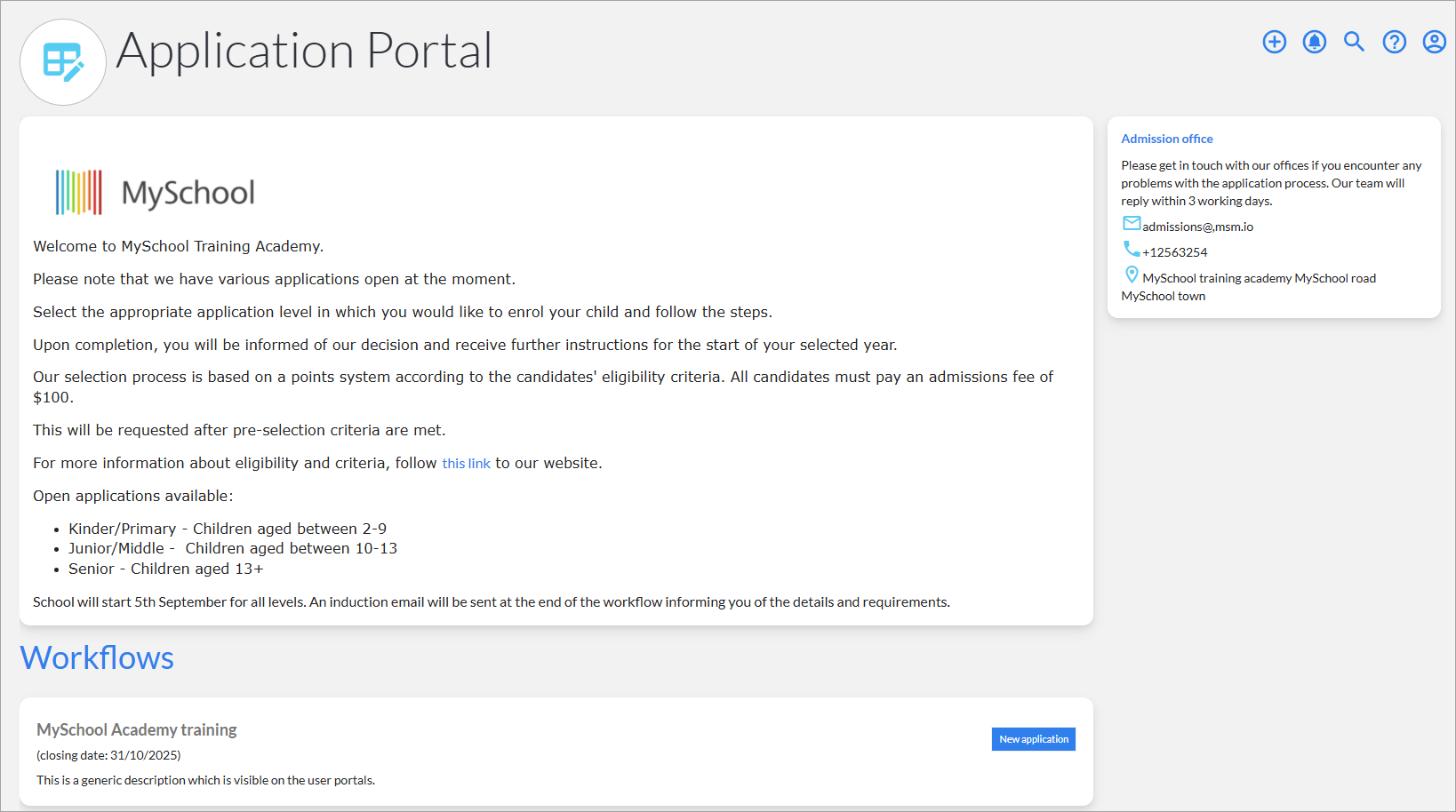Open notifications via the bell icon
1456x812 pixels.
pyautogui.click(x=1314, y=41)
